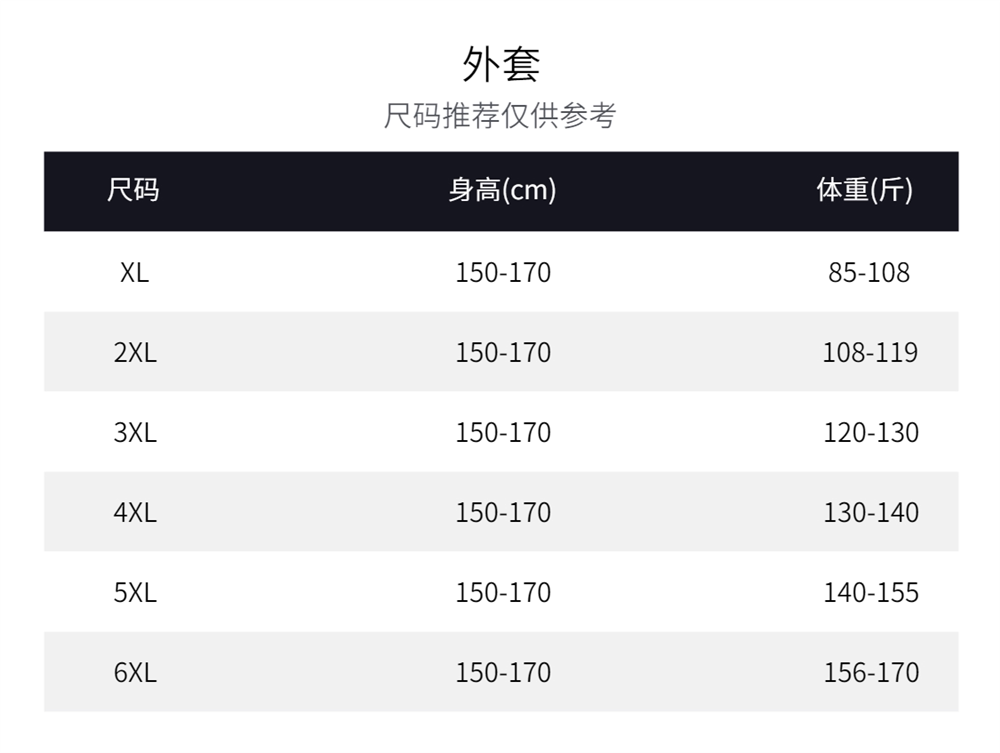This screenshot has width=1000, height=753.
Task: Select the height value in 6XL row
Action: pyautogui.click(x=503, y=672)
